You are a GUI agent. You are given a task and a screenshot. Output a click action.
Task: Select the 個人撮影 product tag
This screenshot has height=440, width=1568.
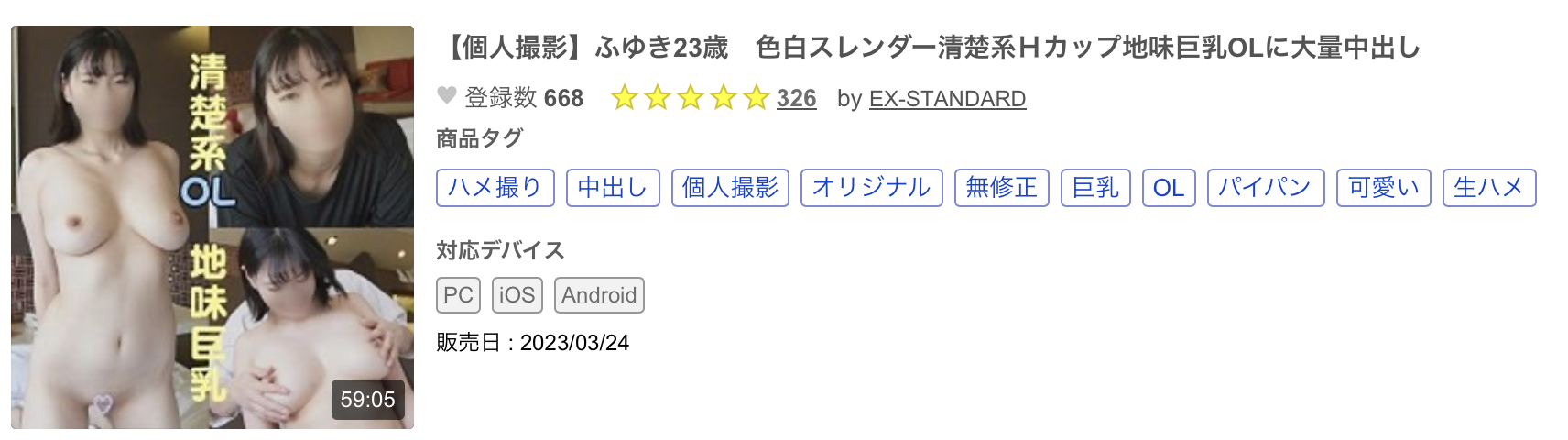(x=729, y=188)
